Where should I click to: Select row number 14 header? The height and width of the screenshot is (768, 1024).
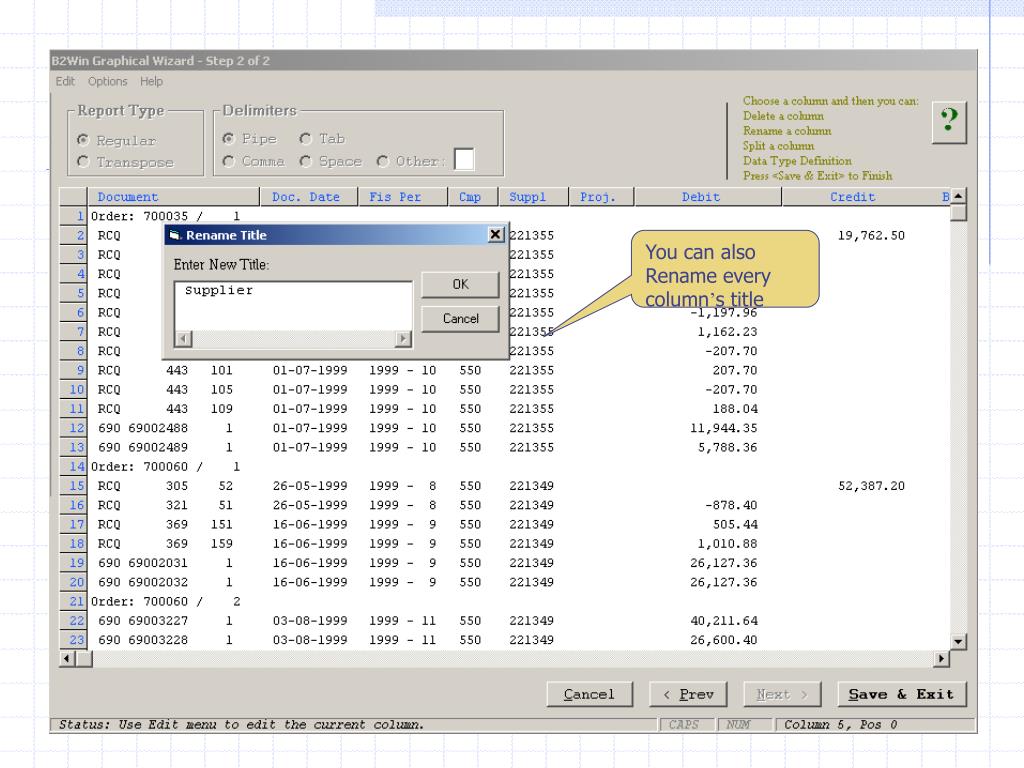[x=73, y=466]
